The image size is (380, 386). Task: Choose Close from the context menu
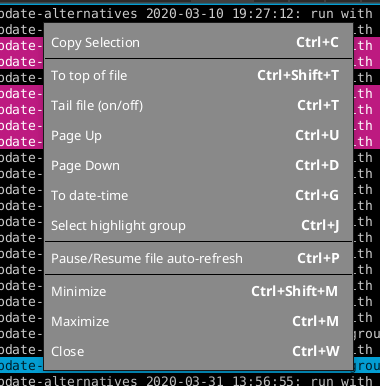click(198, 352)
